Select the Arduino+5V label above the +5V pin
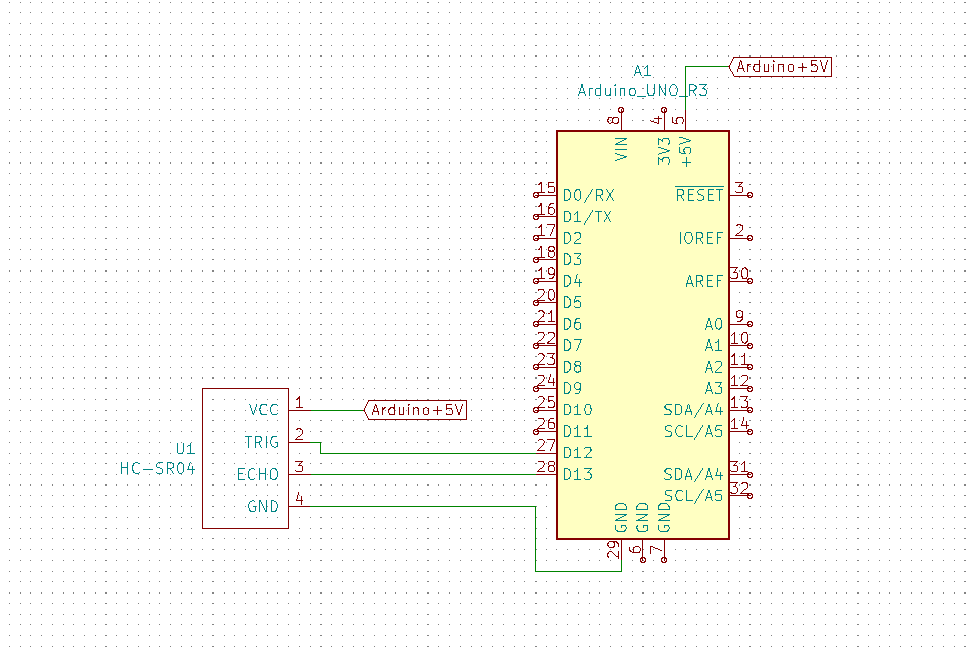973x657 pixels. (781, 67)
